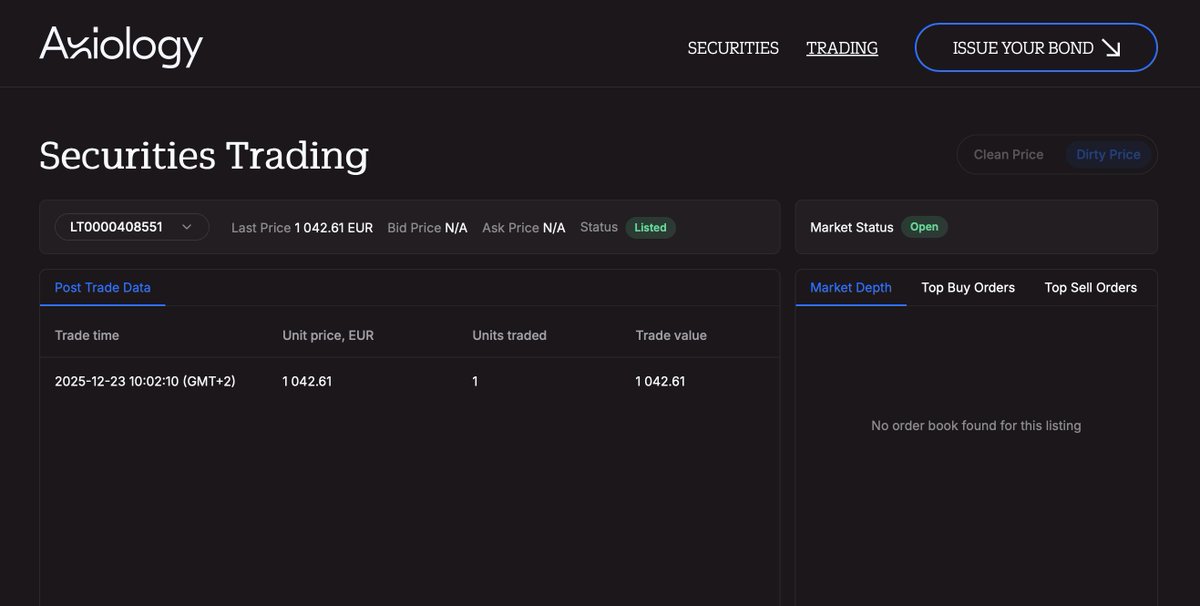Image resolution: width=1200 pixels, height=606 pixels.
Task: Click the Issue Your Bond button
Action: pos(1036,48)
